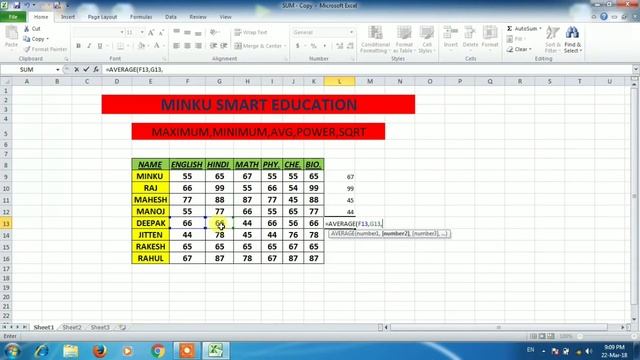Viewport: 640px width, 360px height.
Task: Open the Number Format General dropdown
Action: (351, 32)
